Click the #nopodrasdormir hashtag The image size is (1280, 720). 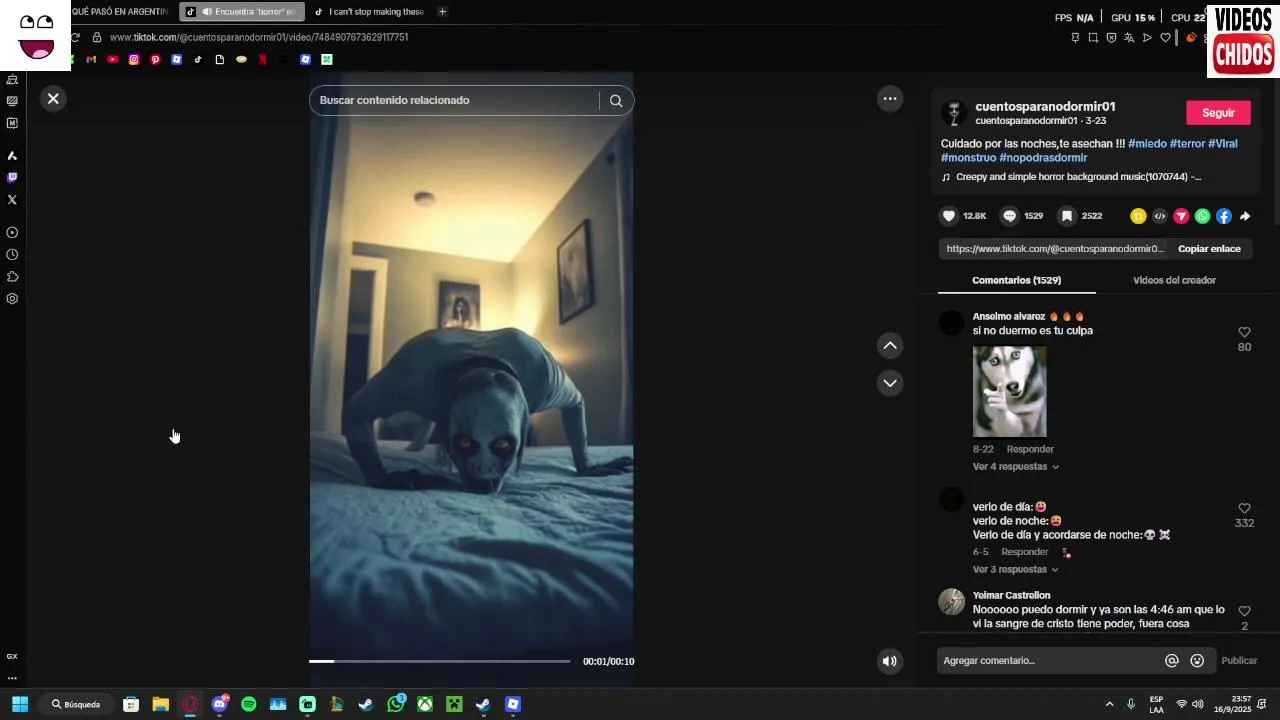point(1043,158)
